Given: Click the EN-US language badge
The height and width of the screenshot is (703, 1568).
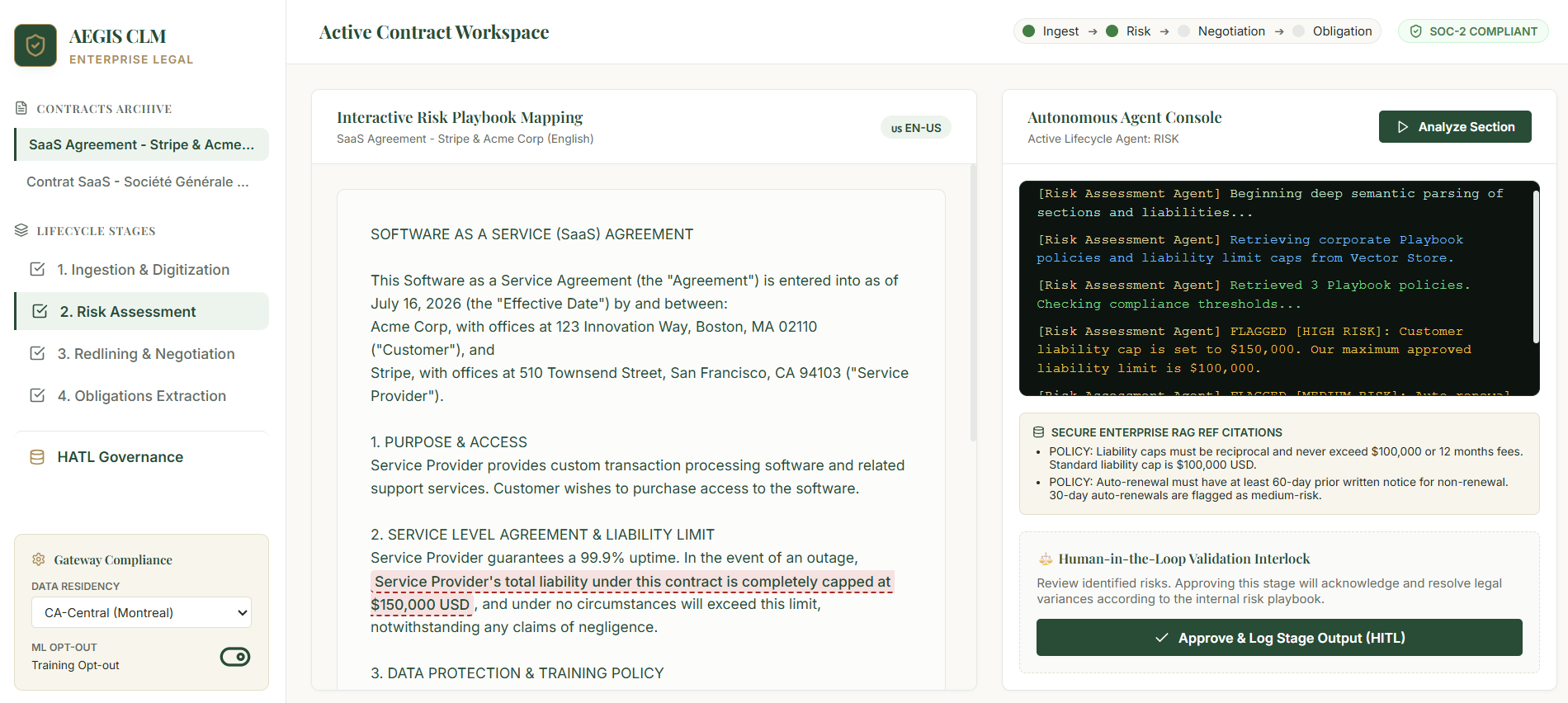Looking at the screenshot, I should (916, 128).
